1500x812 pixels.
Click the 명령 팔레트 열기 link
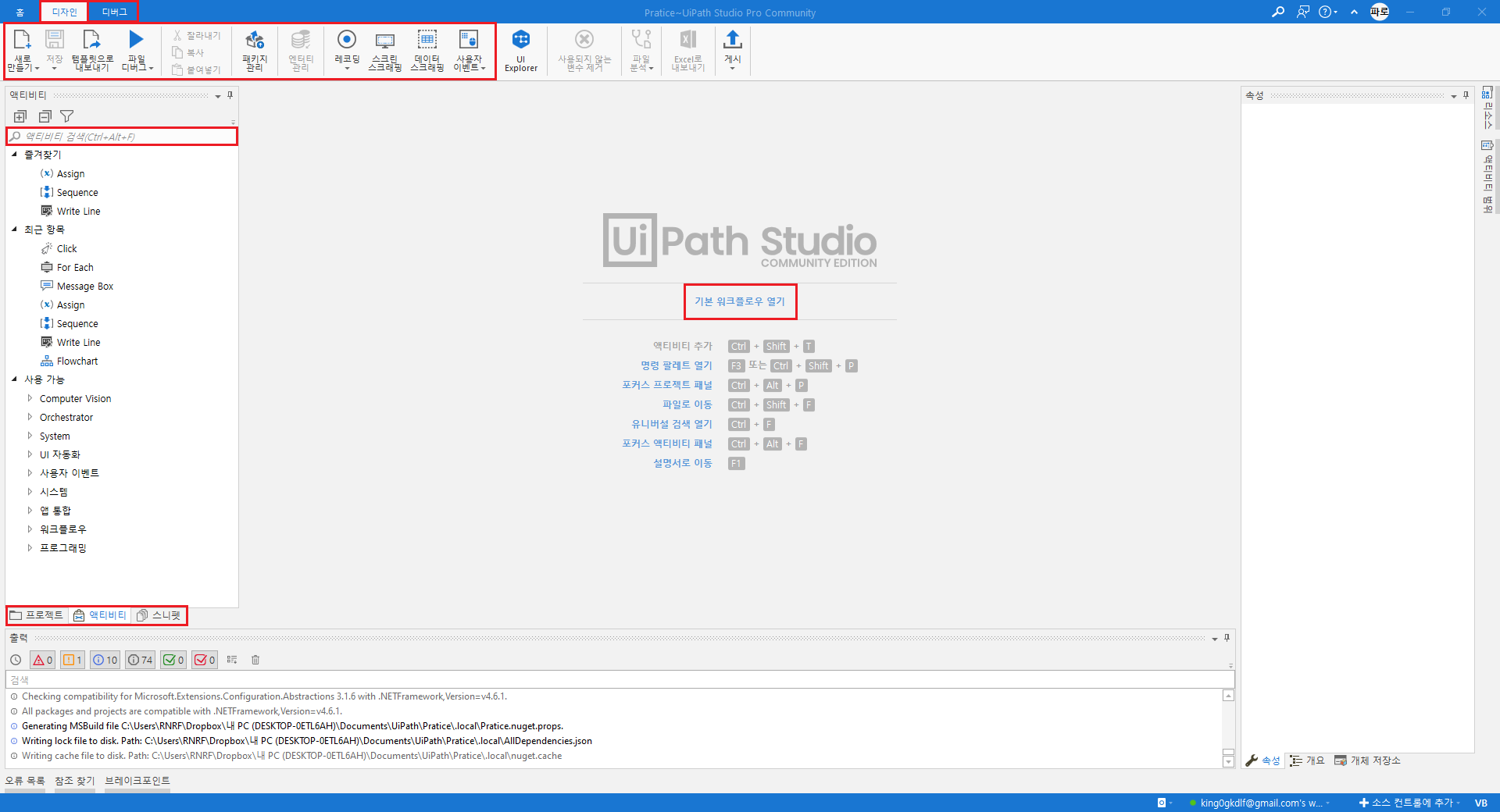[677, 365]
